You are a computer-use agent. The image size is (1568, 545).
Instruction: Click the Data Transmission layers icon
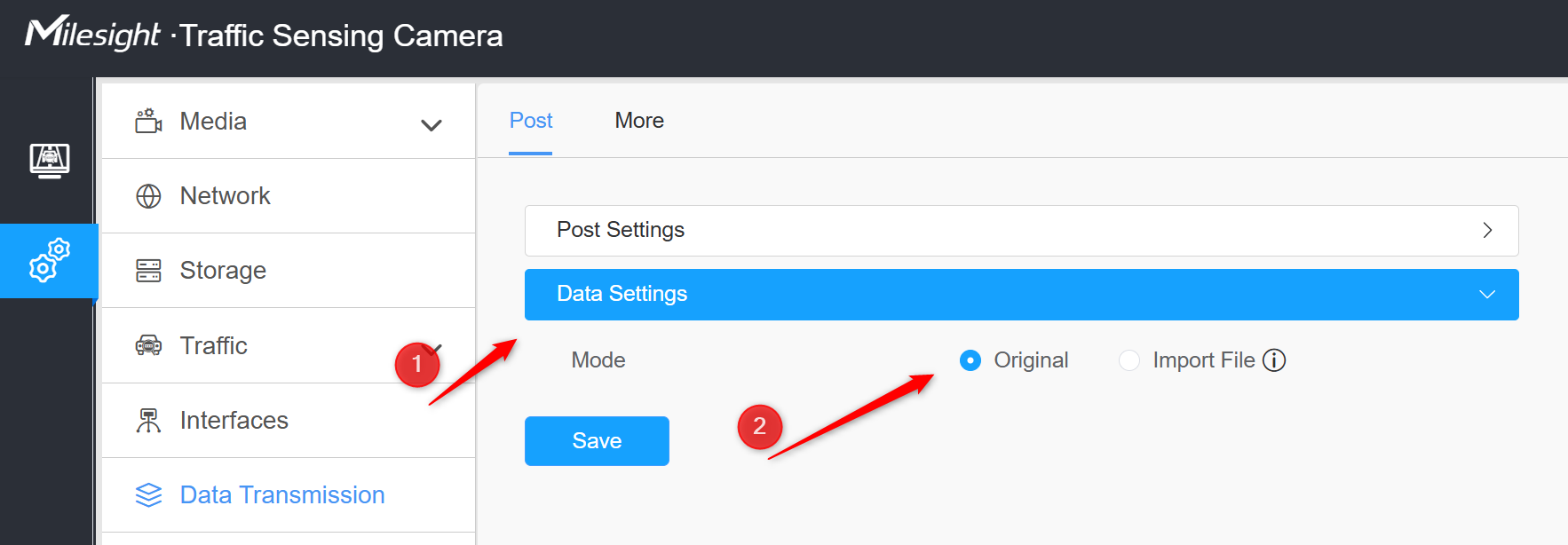click(148, 495)
